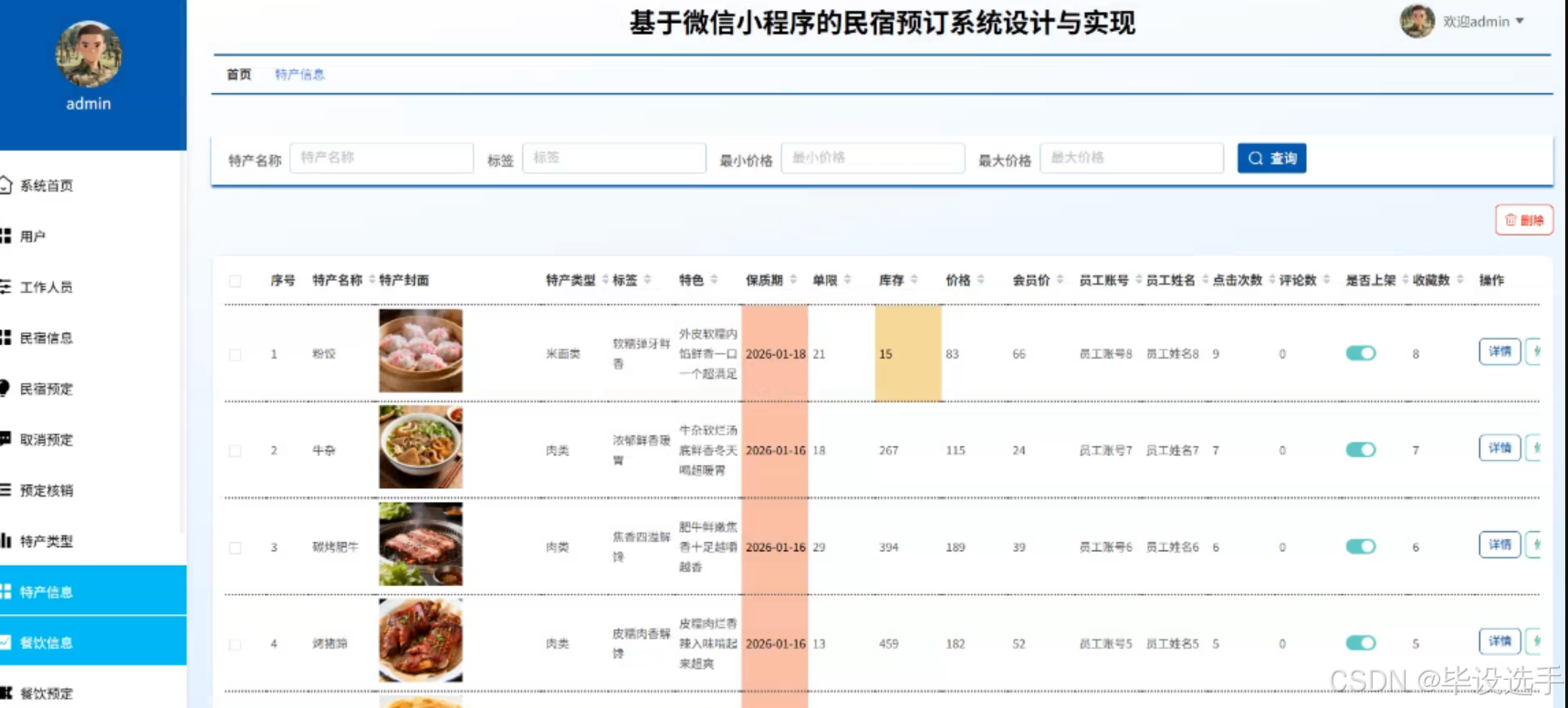
Task: Open the 用户 sidebar menu item
Action: click(x=33, y=236)
